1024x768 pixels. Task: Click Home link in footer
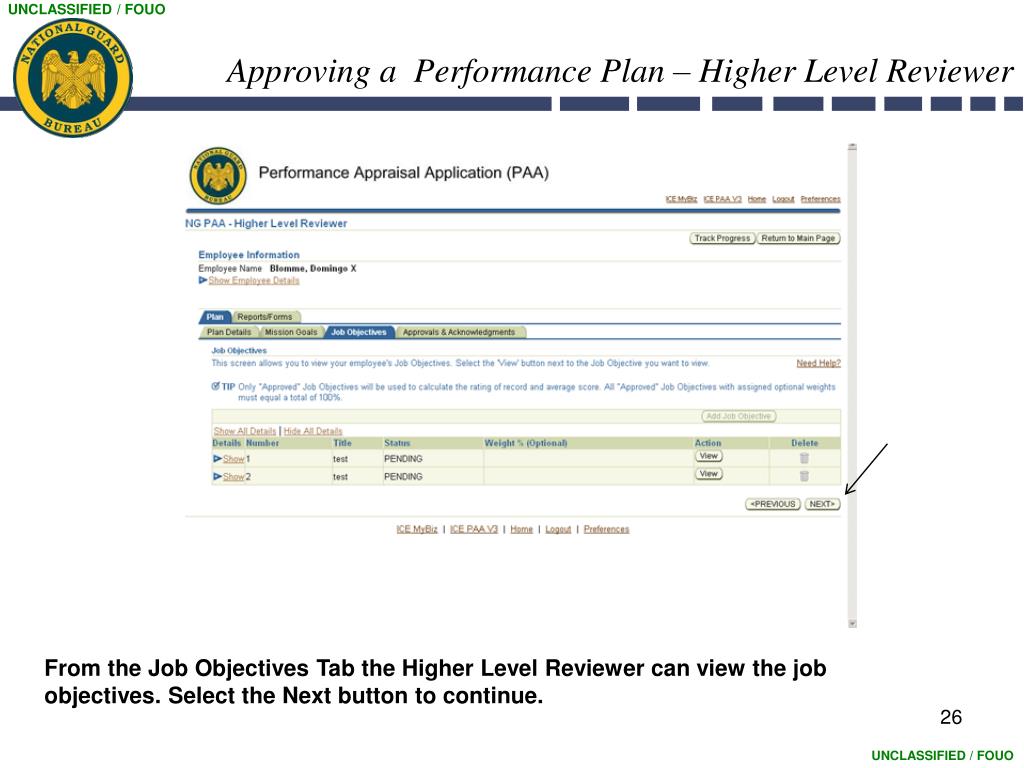521,529
